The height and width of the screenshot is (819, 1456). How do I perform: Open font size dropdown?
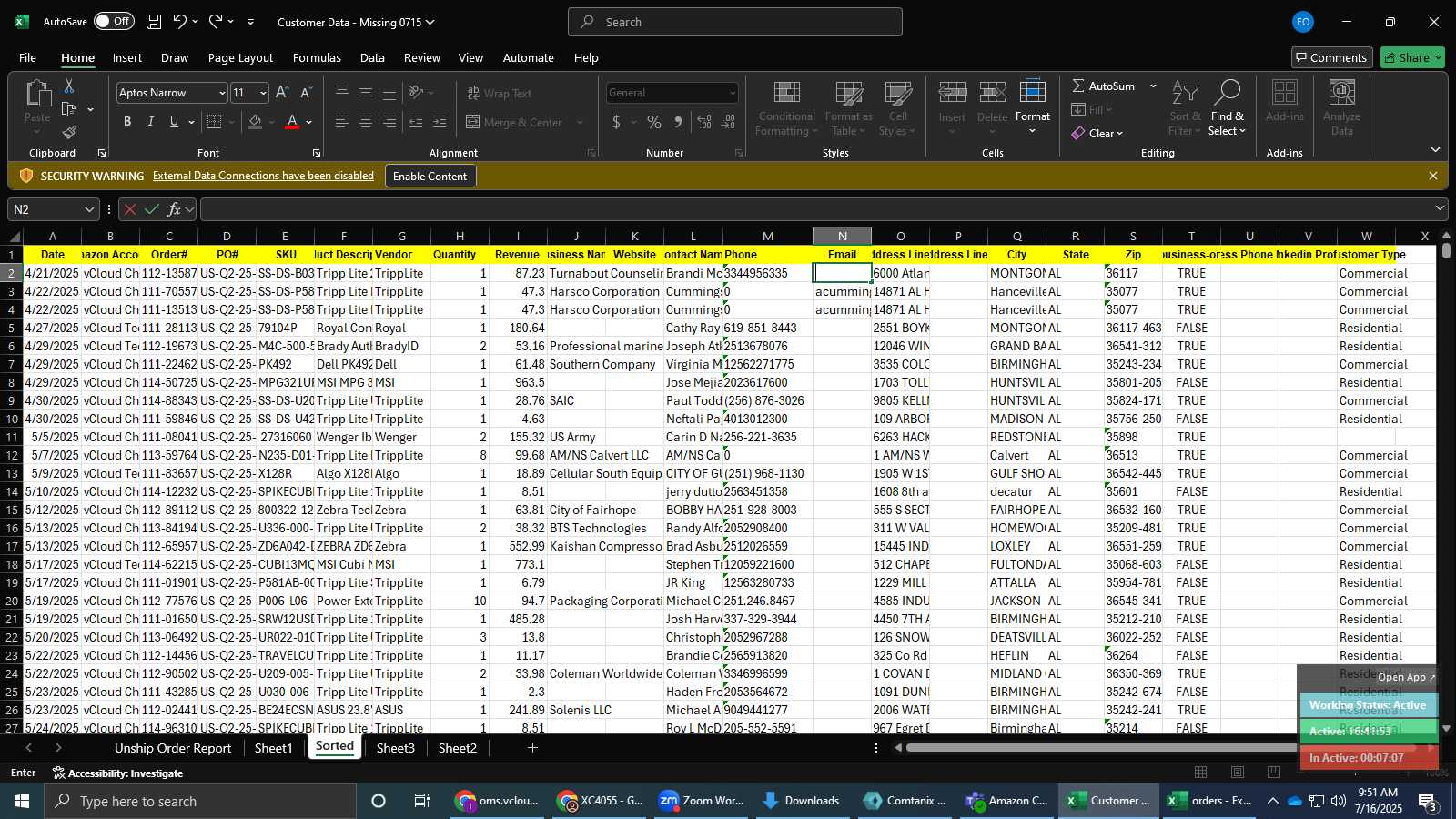click(263, 93)
